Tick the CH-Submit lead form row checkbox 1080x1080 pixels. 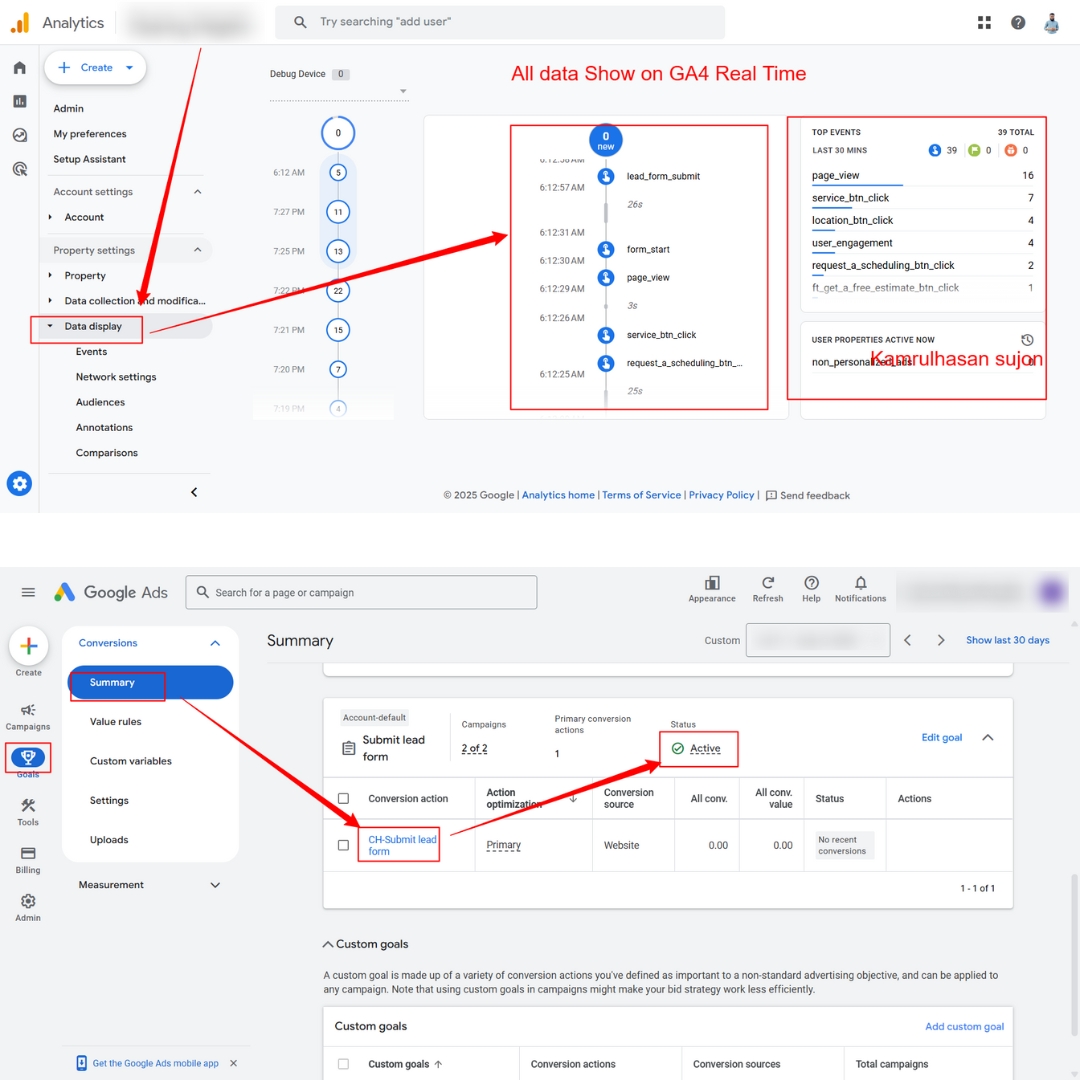[343, 845]
